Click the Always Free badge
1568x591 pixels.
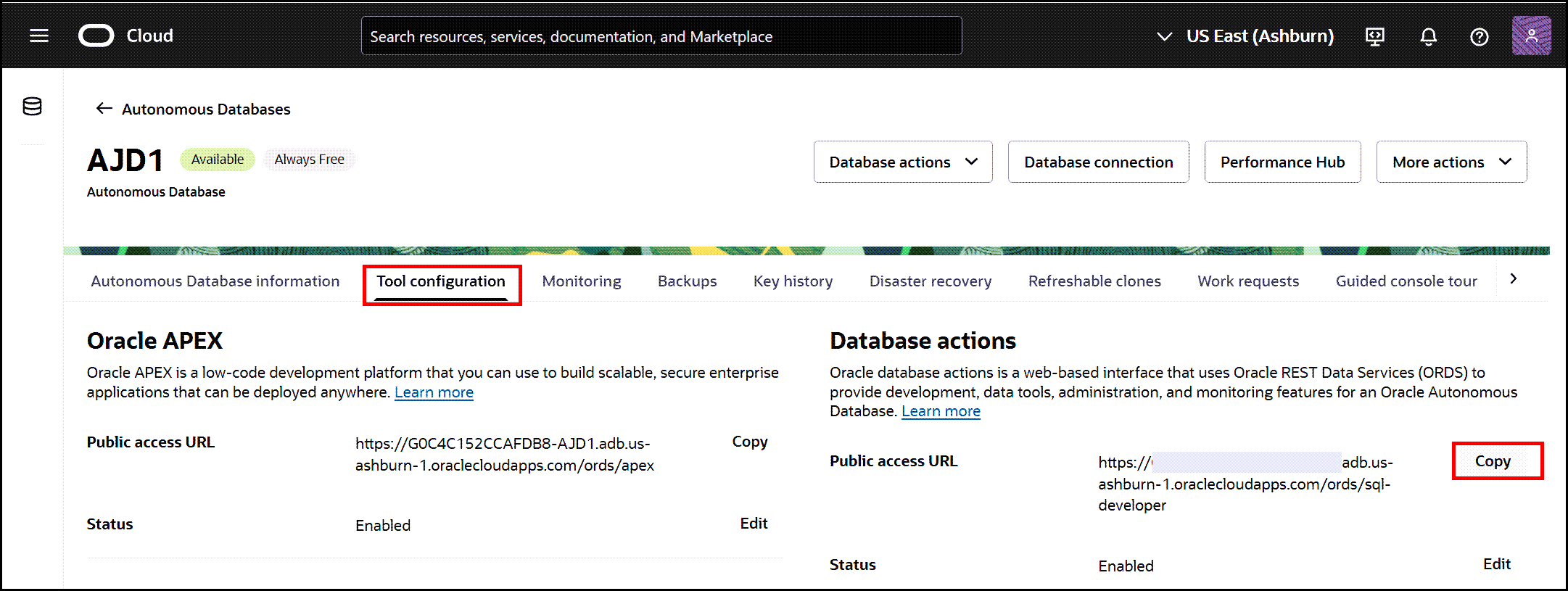coord(310,160)
